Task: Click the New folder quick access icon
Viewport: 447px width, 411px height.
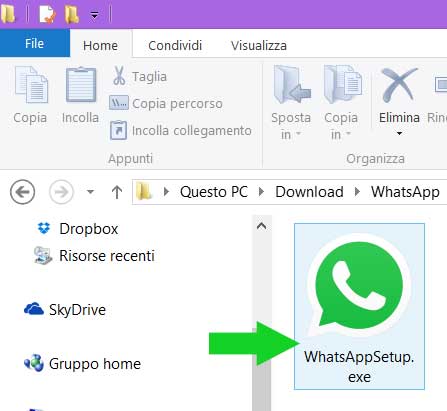Action: coord(72,14)
